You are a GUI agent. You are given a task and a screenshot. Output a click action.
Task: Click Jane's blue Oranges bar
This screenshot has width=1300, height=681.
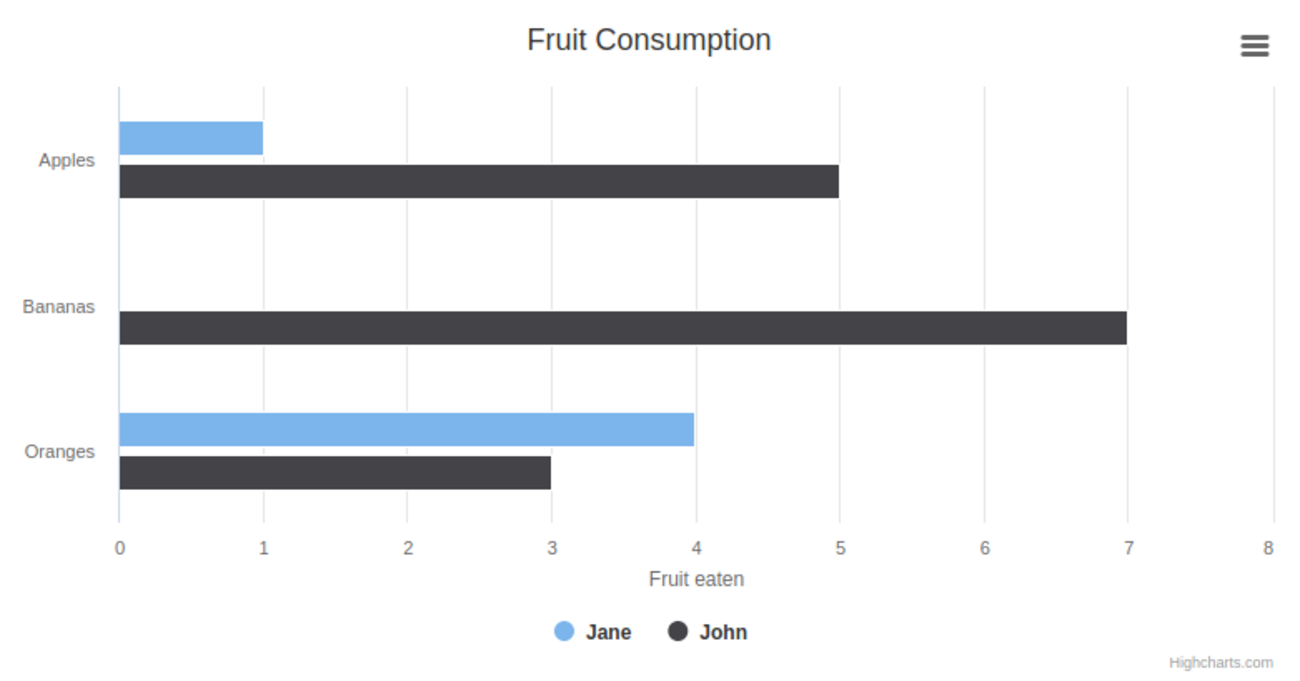pos(406,429)
